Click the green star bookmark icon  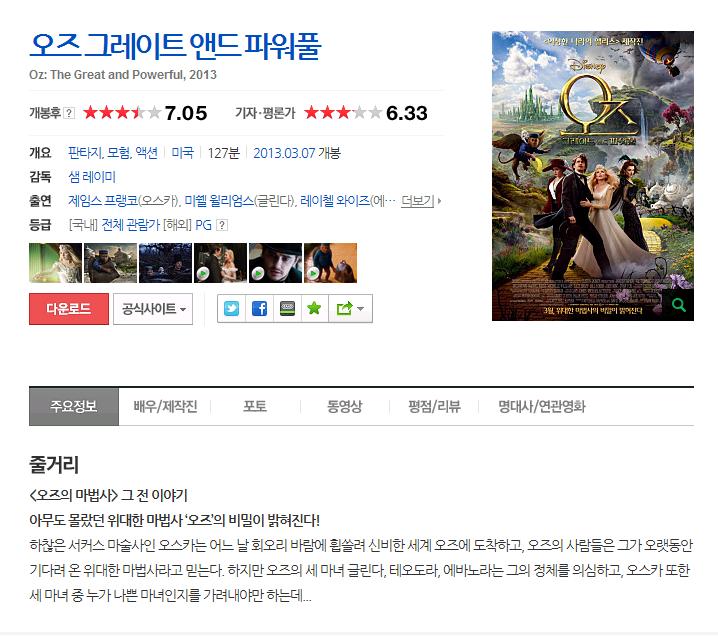(314, 309)
